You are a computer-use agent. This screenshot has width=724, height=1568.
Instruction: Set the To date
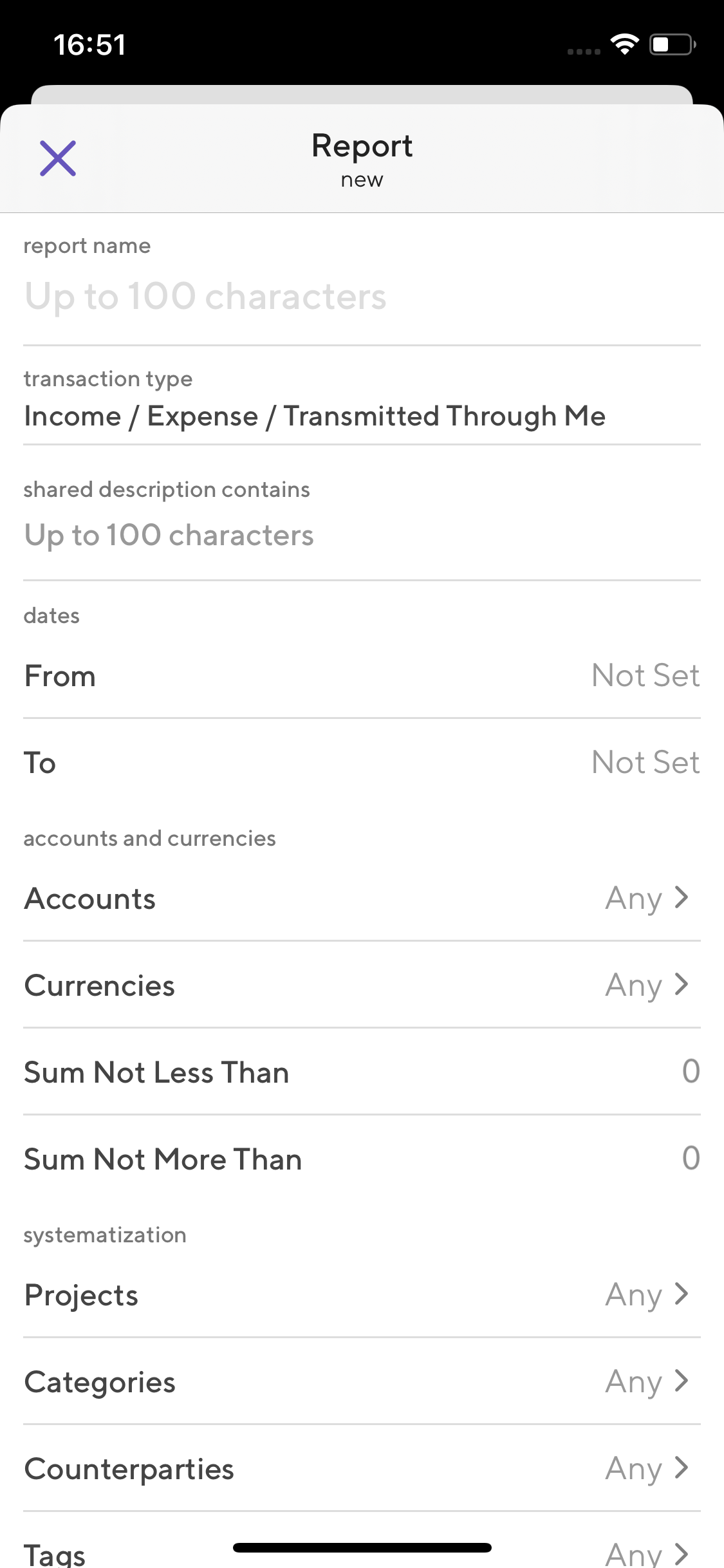pos(645,763)
